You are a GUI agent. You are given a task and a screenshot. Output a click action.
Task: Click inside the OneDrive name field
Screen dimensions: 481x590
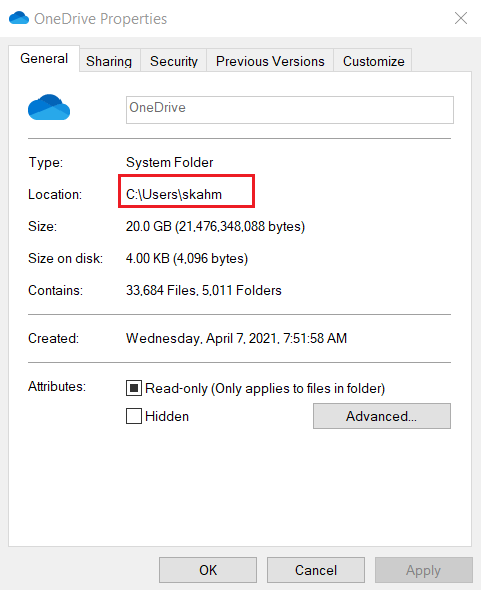click(290, 110)
